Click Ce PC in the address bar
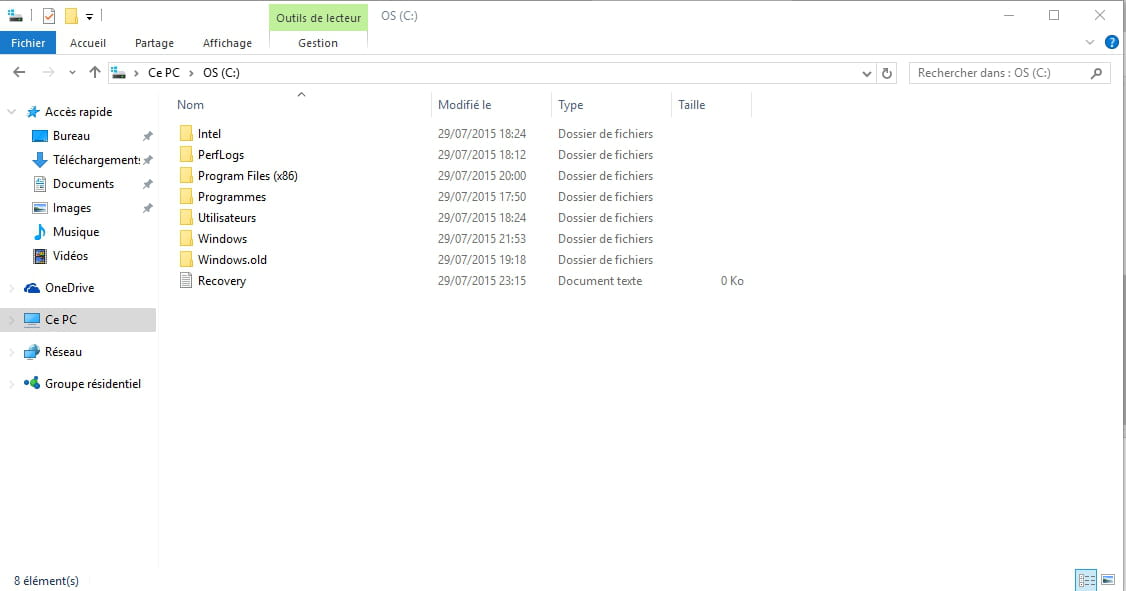Viewport: 1126px width, 591px height. 164,73
